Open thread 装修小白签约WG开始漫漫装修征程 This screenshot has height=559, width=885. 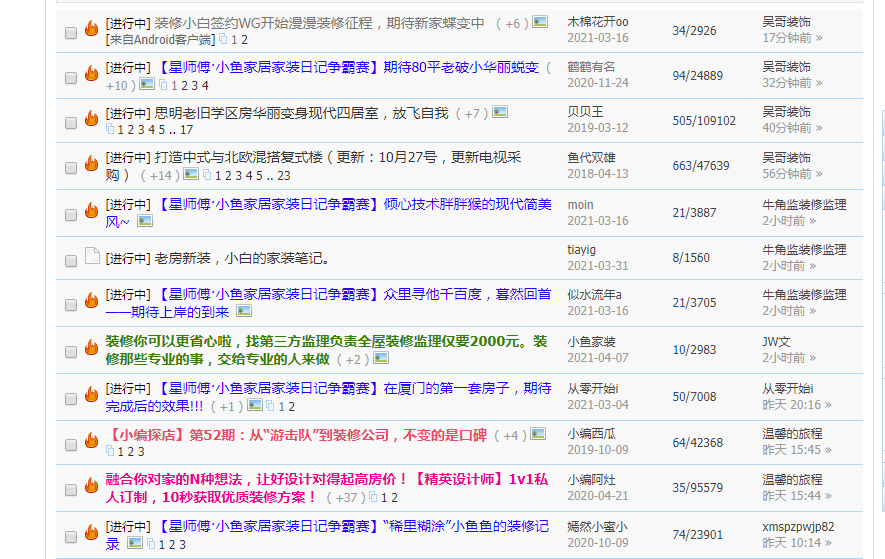tap(320, 22)
